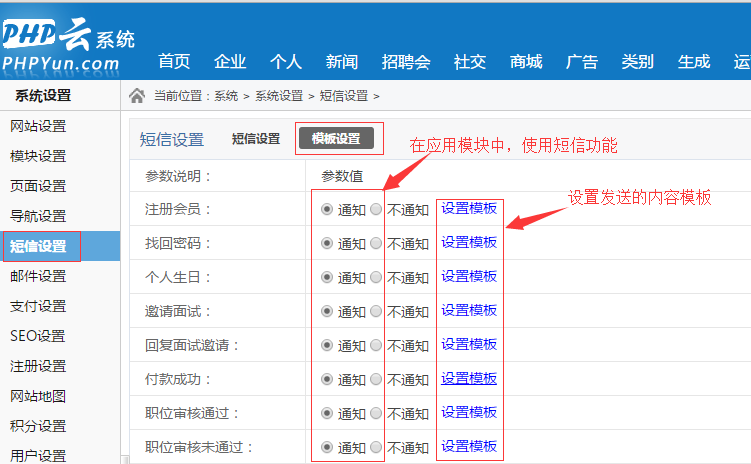Image resolution: width=751 pixels, height=464 pixels.
Task: Click 系统设置 sidebar header
Action: click(42, 96)
